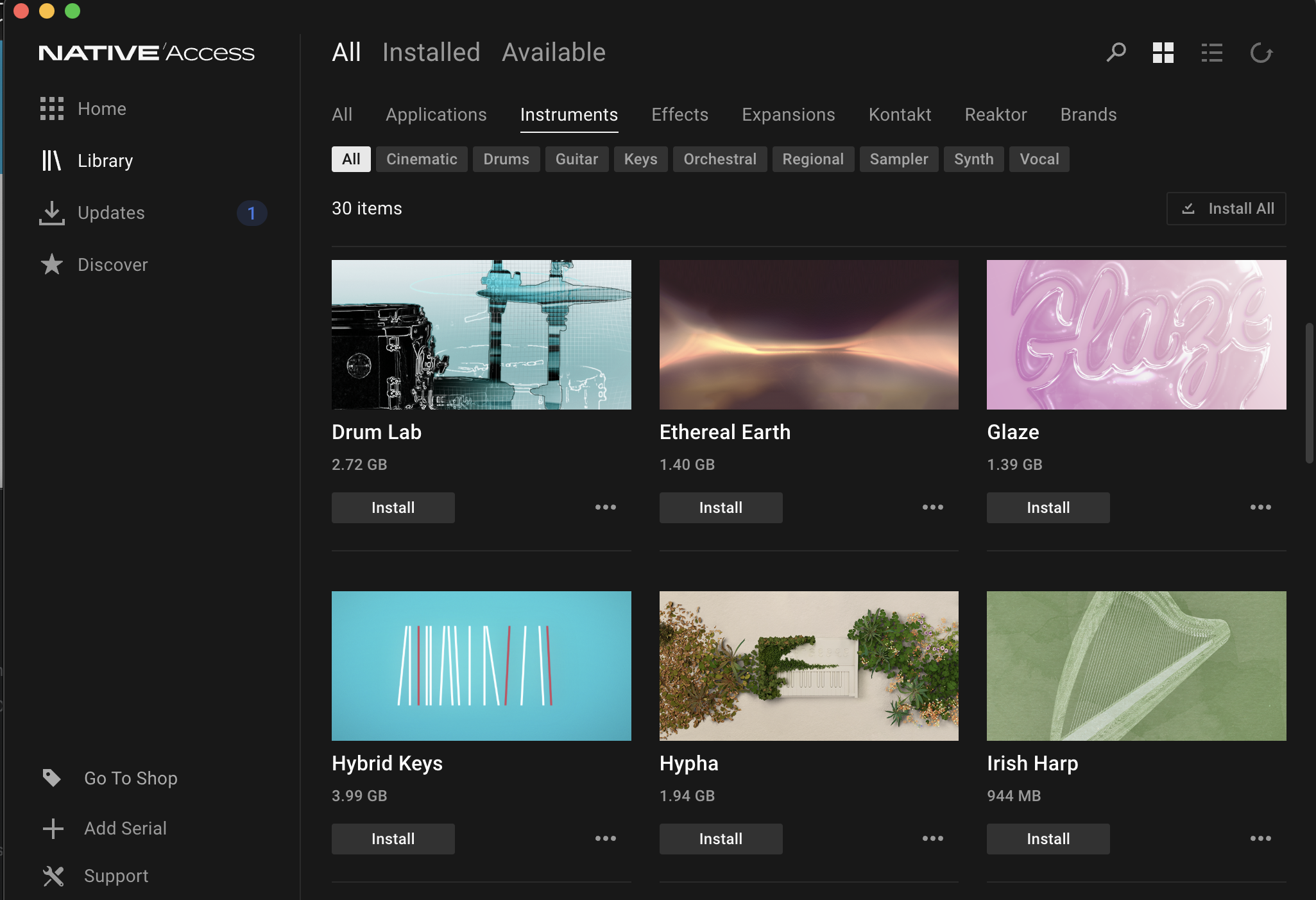This screenshot has height=900, width=1316.
Task: Toggle the Synth filter chip
Action: pos(973,159)
